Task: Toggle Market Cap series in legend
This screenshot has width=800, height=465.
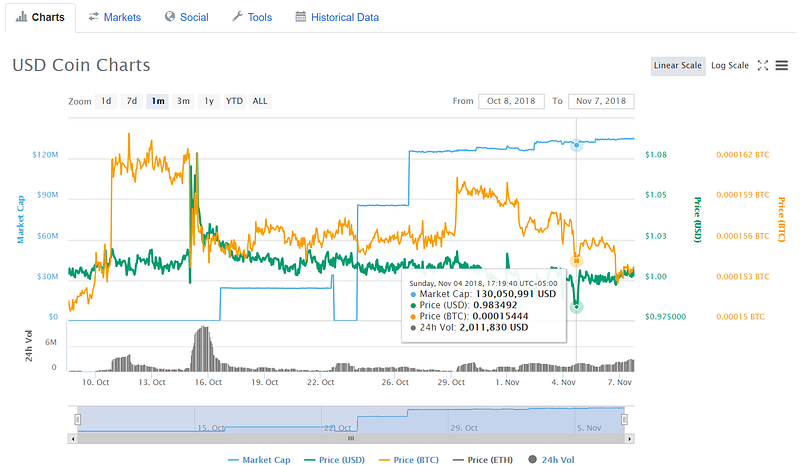Action: pyautogui.click(x=259, y=460)
